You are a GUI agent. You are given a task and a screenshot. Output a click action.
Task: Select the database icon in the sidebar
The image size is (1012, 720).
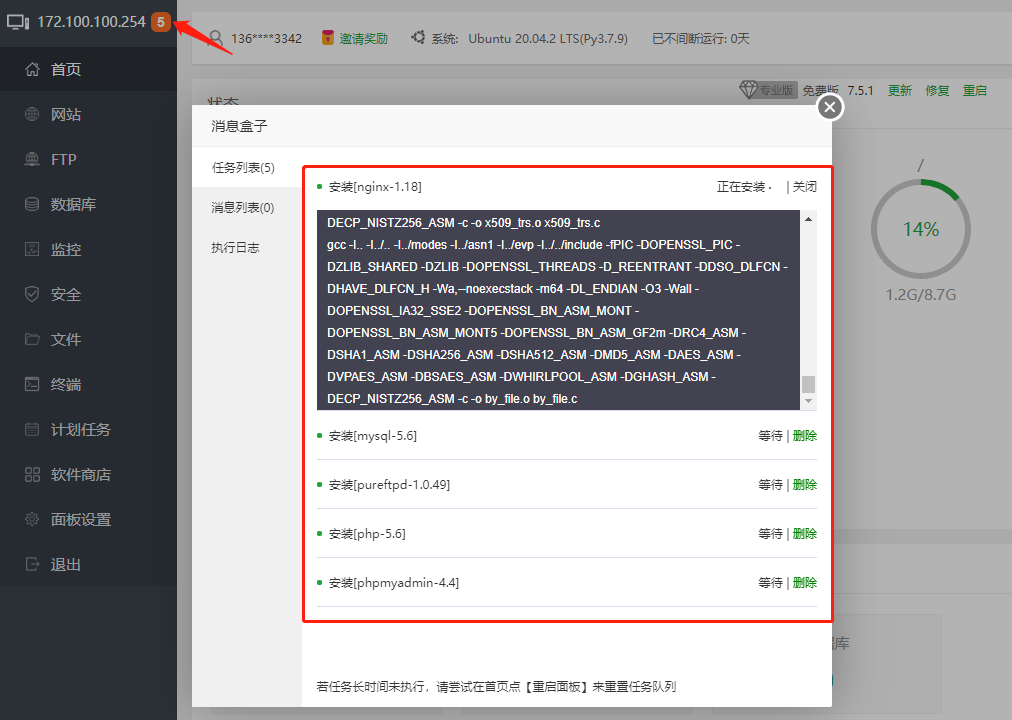pos(32,205)
